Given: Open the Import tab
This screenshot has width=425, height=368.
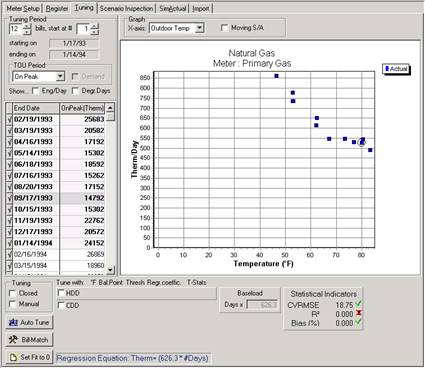Looking at the screenshot, I should [x=201, y=8].
